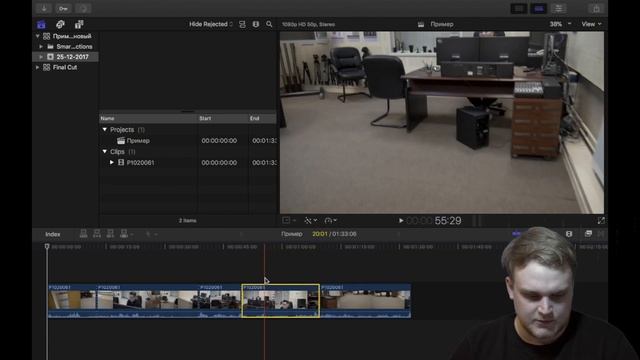The image size is (640, 360).
Task: Open the Share export button
Action: point(596,8)
